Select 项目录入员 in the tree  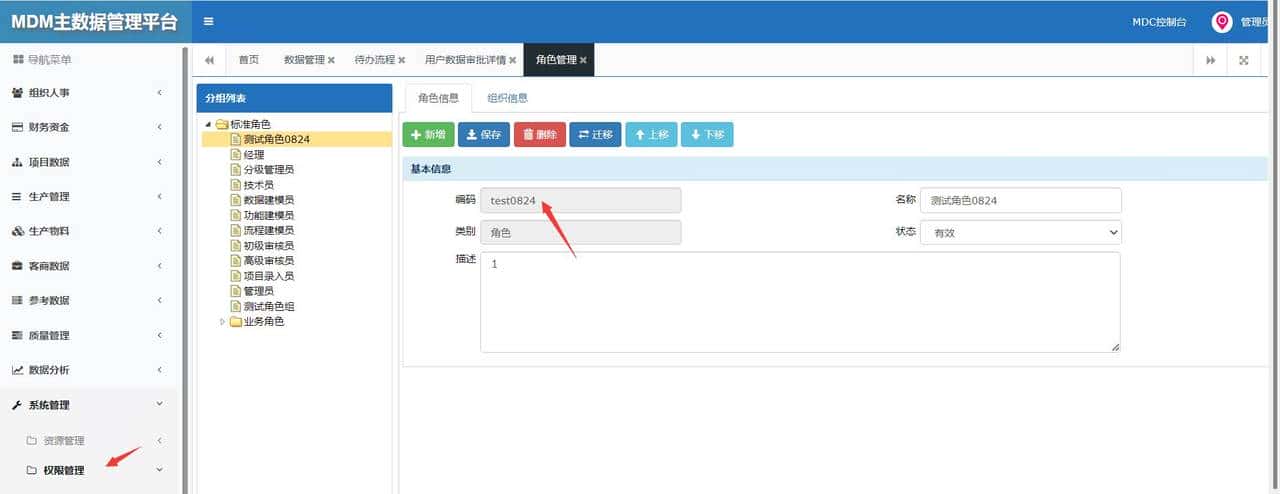coord(269,276)
